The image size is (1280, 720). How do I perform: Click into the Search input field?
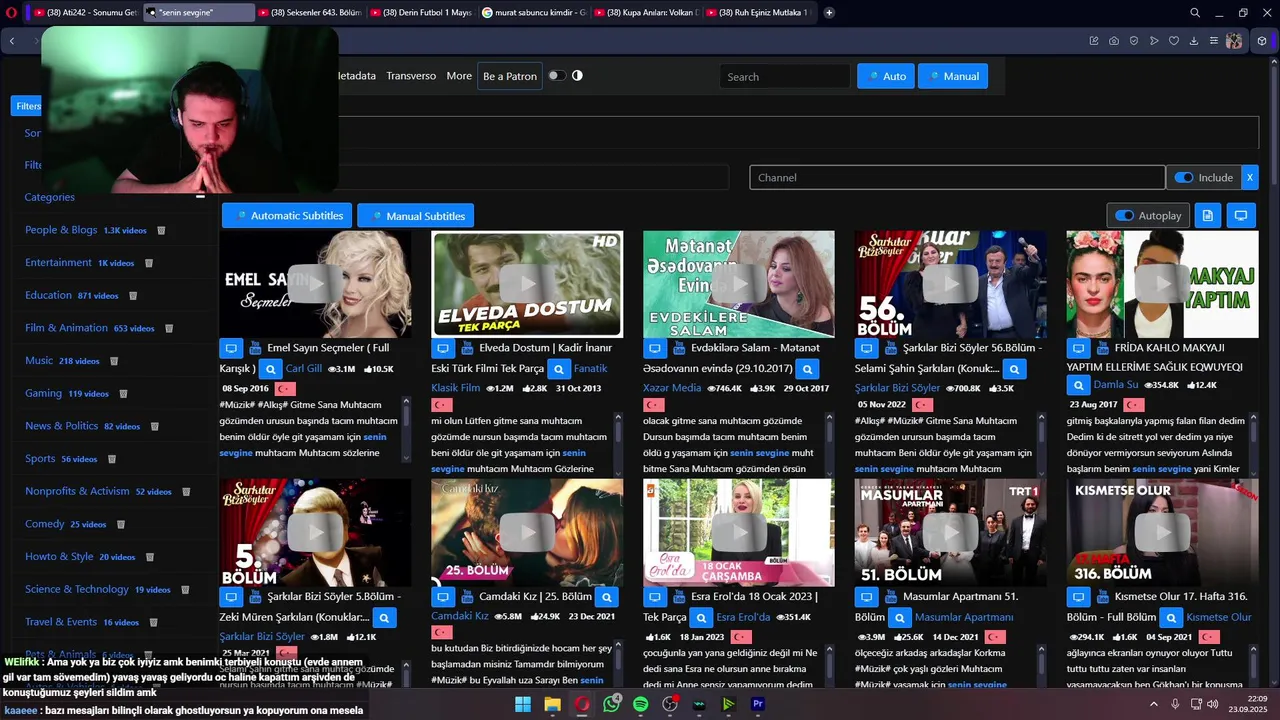785,77
